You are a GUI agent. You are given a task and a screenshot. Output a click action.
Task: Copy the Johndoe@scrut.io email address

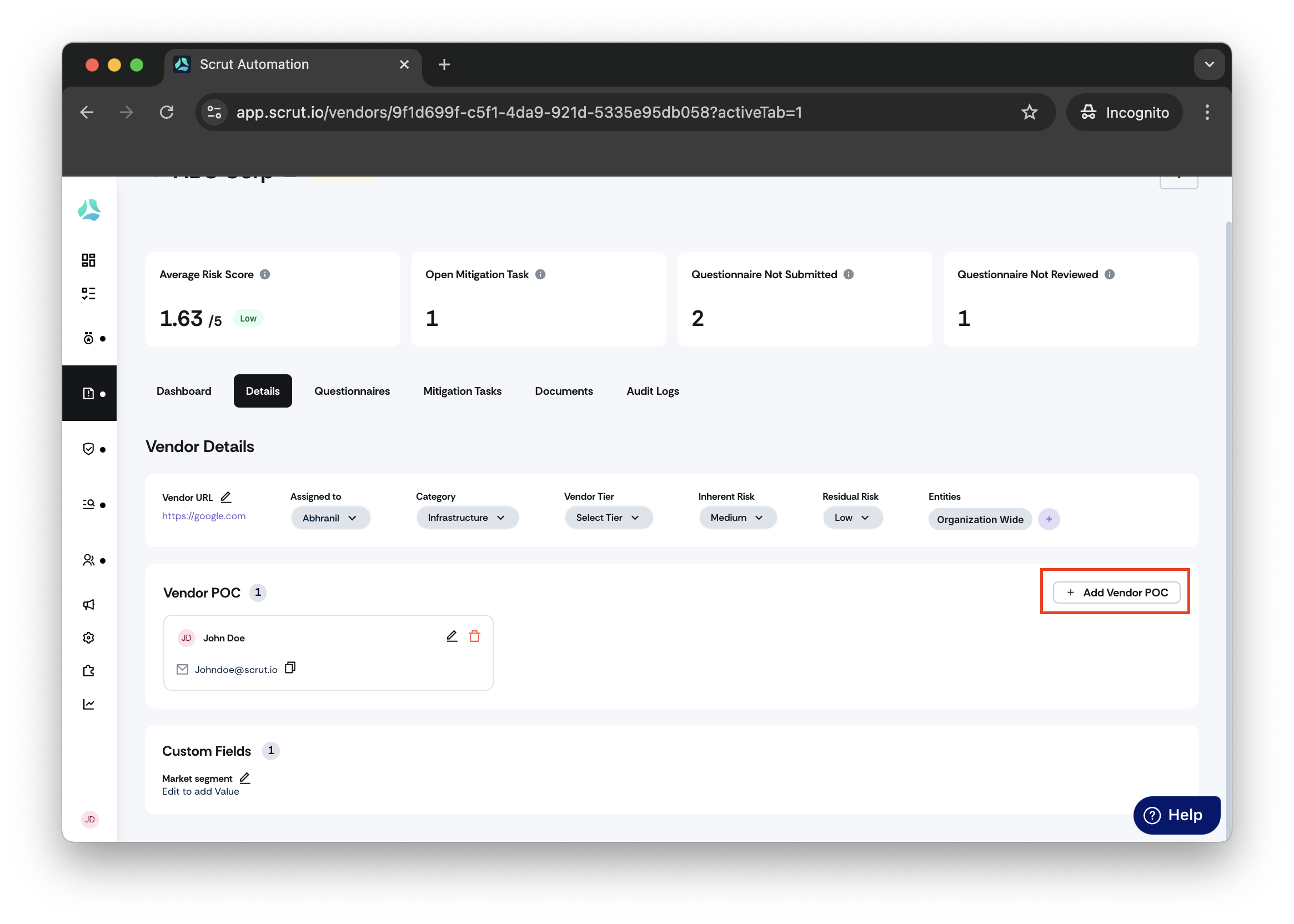(x=290, y=668)
